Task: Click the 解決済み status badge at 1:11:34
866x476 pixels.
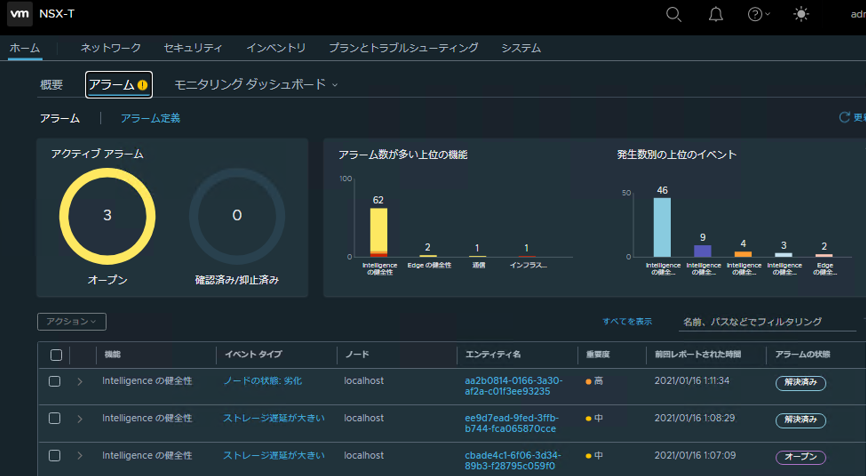Action: (800, 383)
